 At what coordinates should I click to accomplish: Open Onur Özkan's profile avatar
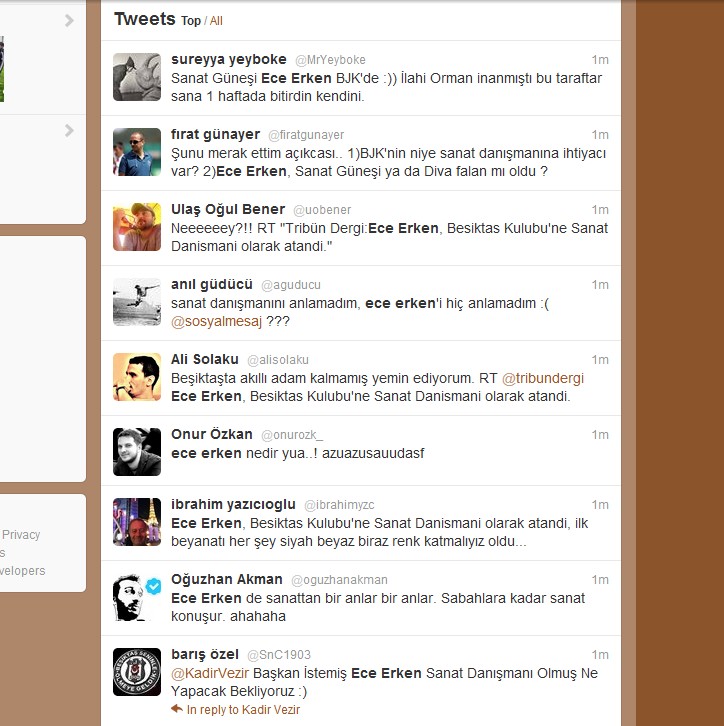click(x=137, y=452)
